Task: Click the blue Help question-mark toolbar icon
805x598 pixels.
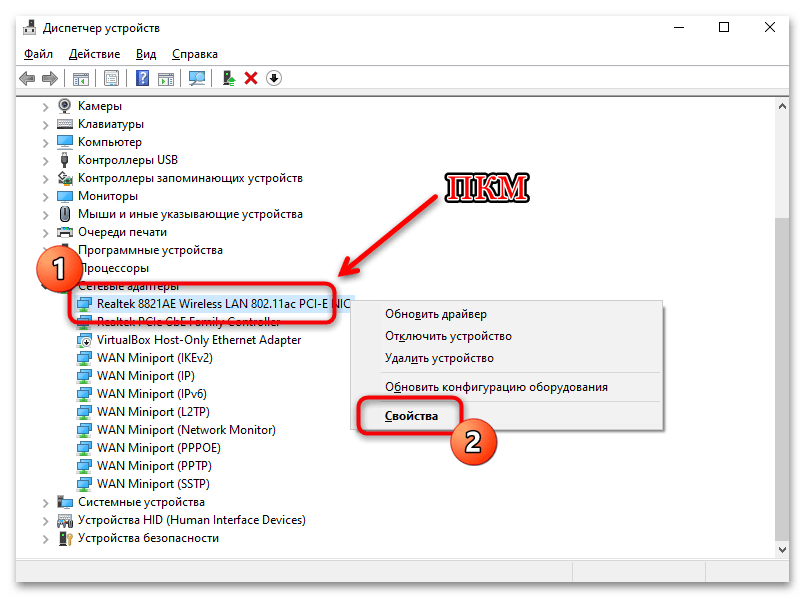Action: coord(143,78)
